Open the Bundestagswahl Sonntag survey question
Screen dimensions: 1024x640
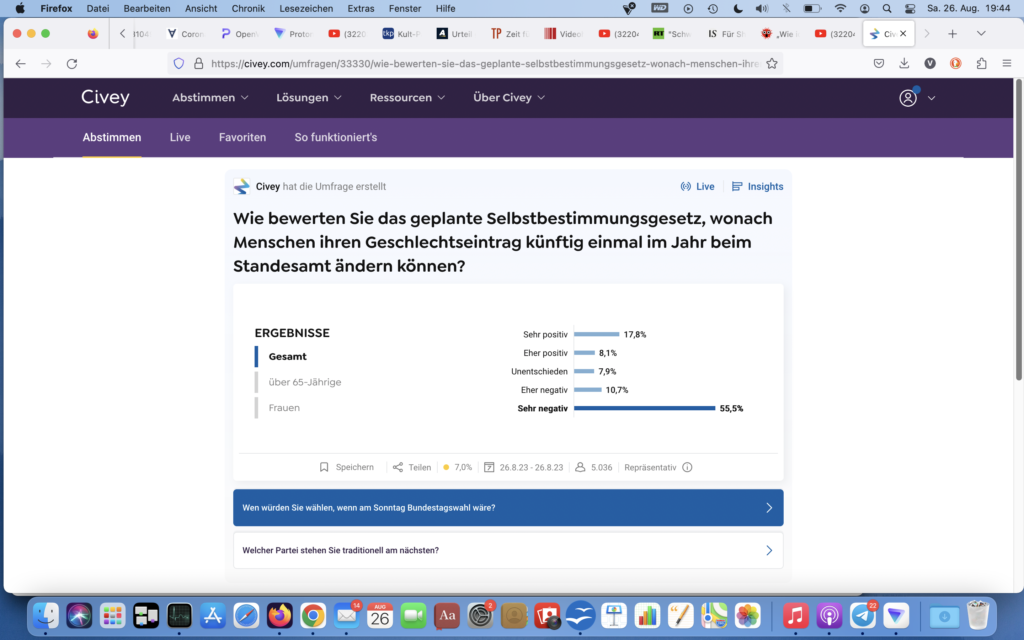tap(508, 507)
